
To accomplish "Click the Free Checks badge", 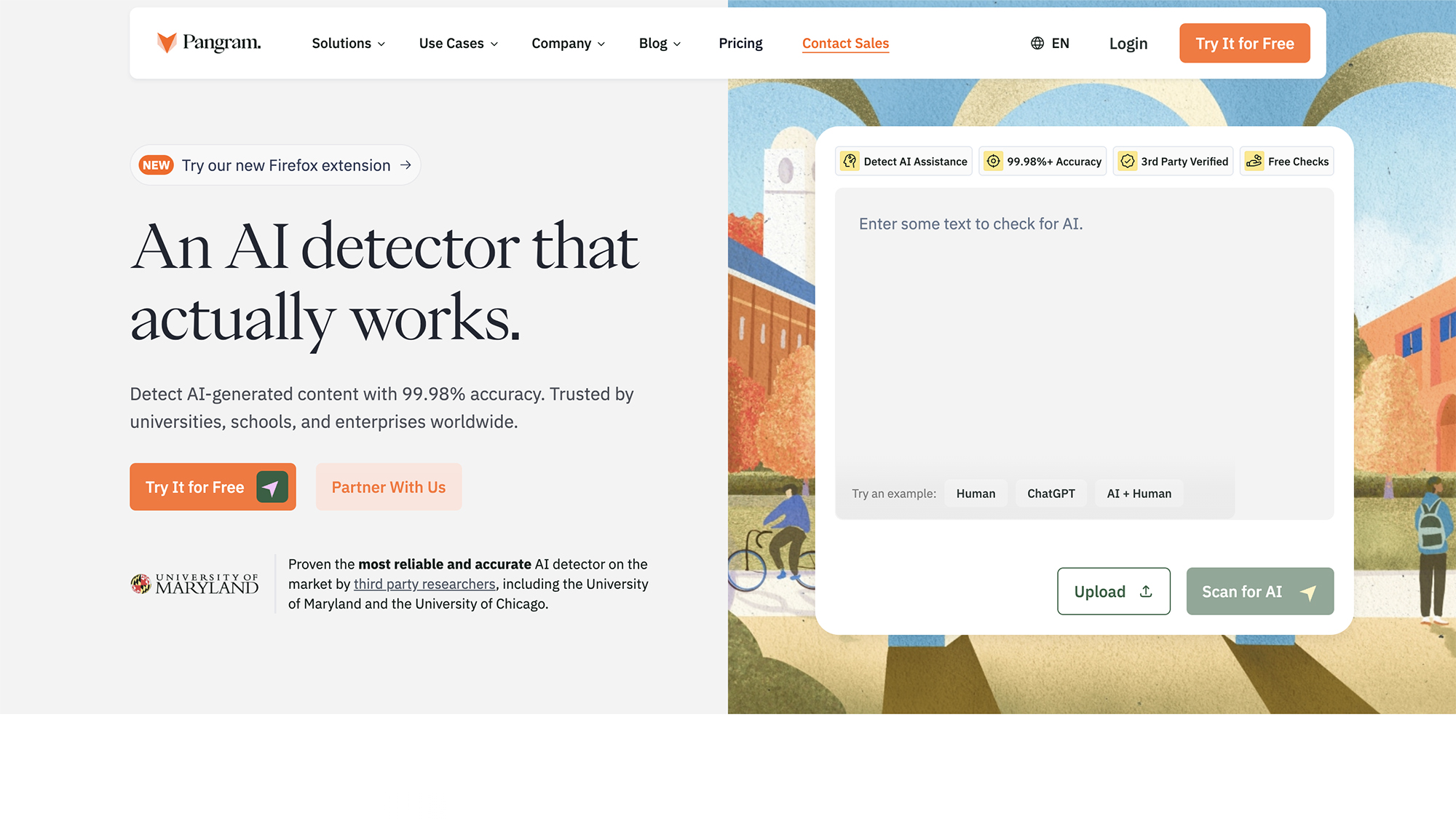I will 1286,161.
